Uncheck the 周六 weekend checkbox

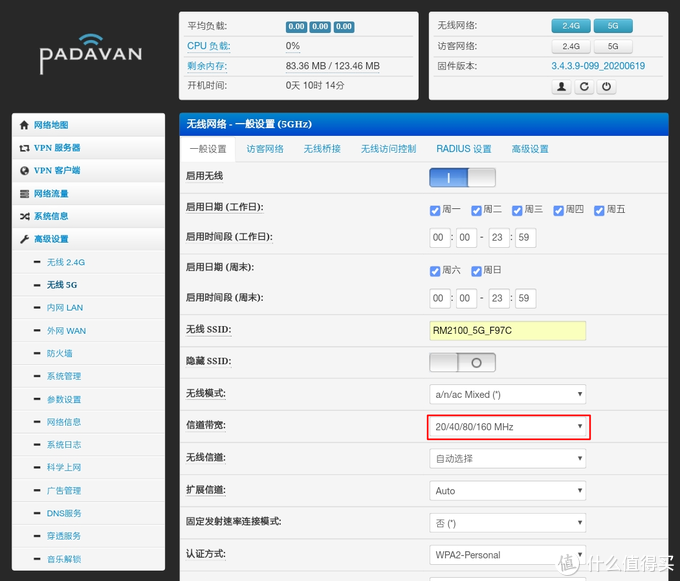pos(435,271)
